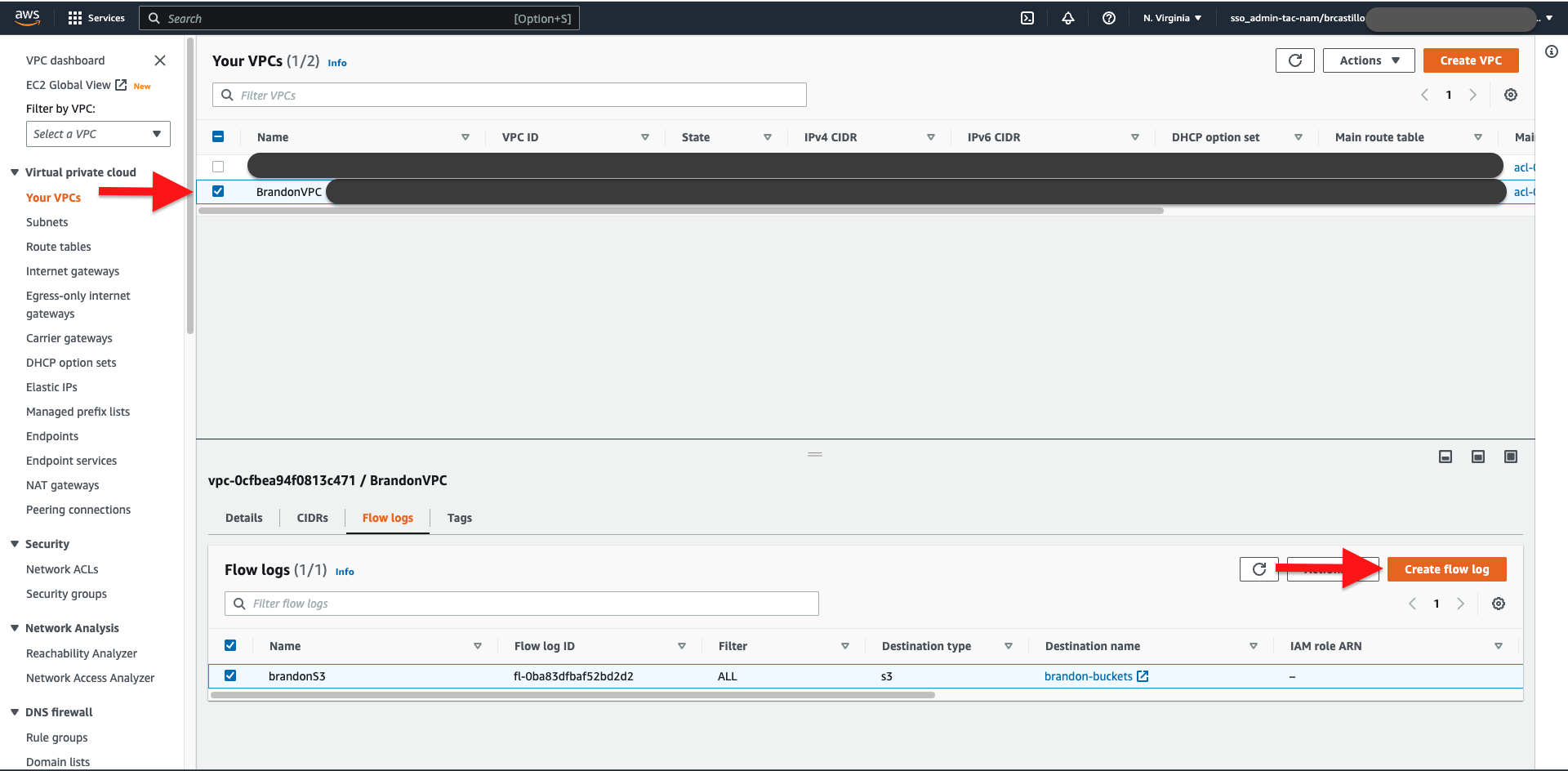1568x771 pixels.
Task: Refresh the Flow logs table
Action: (1258, 569)
